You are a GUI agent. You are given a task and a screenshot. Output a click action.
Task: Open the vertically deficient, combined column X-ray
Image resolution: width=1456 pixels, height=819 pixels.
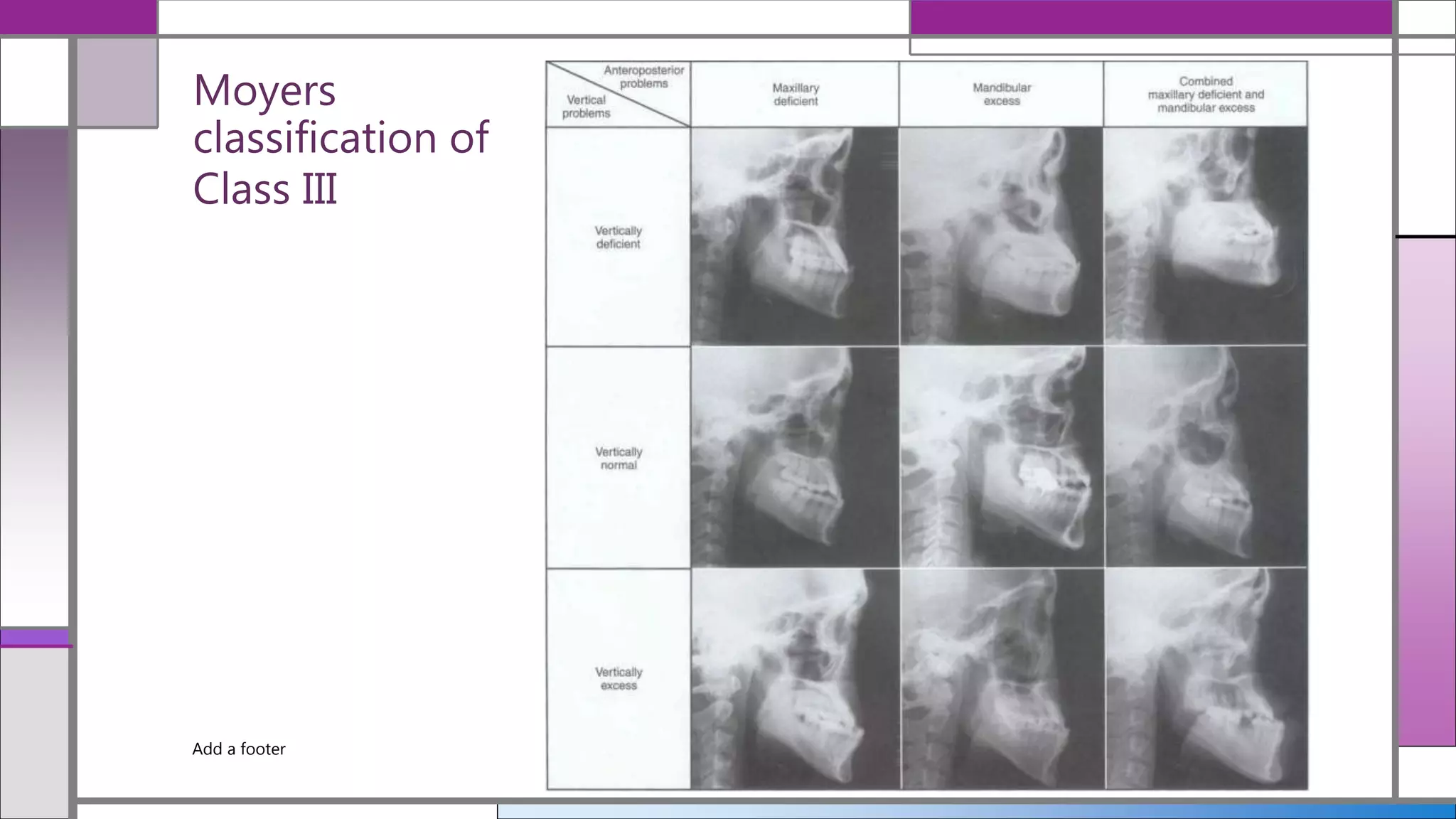(1206, 236)
